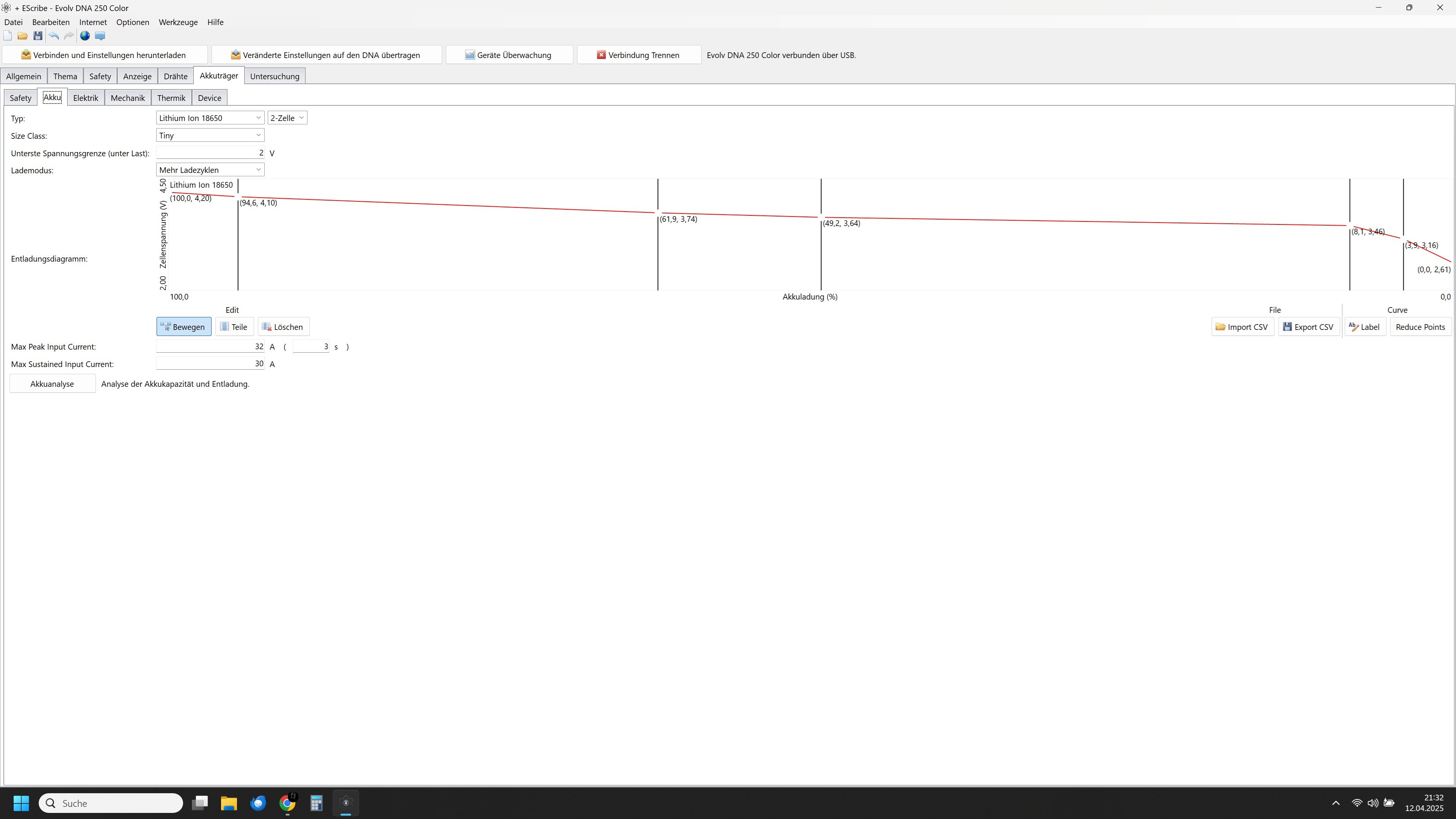Viewport: 1456px width, 819px height.
Task: Open Geräte Überwachung device monitor
Action: coord(509,55)
